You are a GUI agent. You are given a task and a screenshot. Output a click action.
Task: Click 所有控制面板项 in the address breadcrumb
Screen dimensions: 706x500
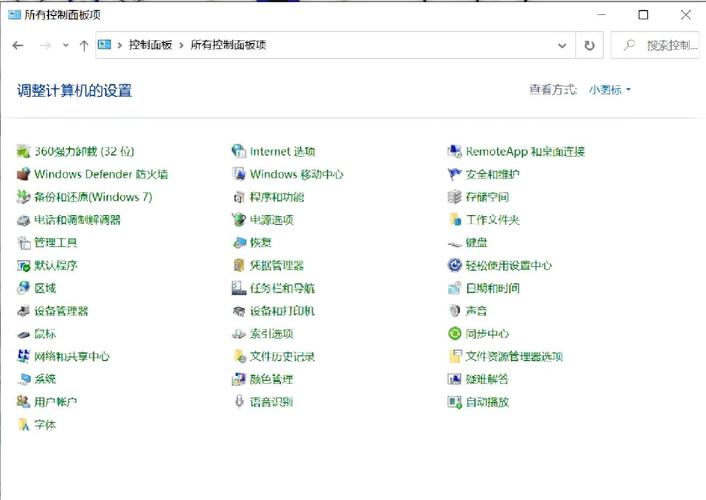[228, 45]
